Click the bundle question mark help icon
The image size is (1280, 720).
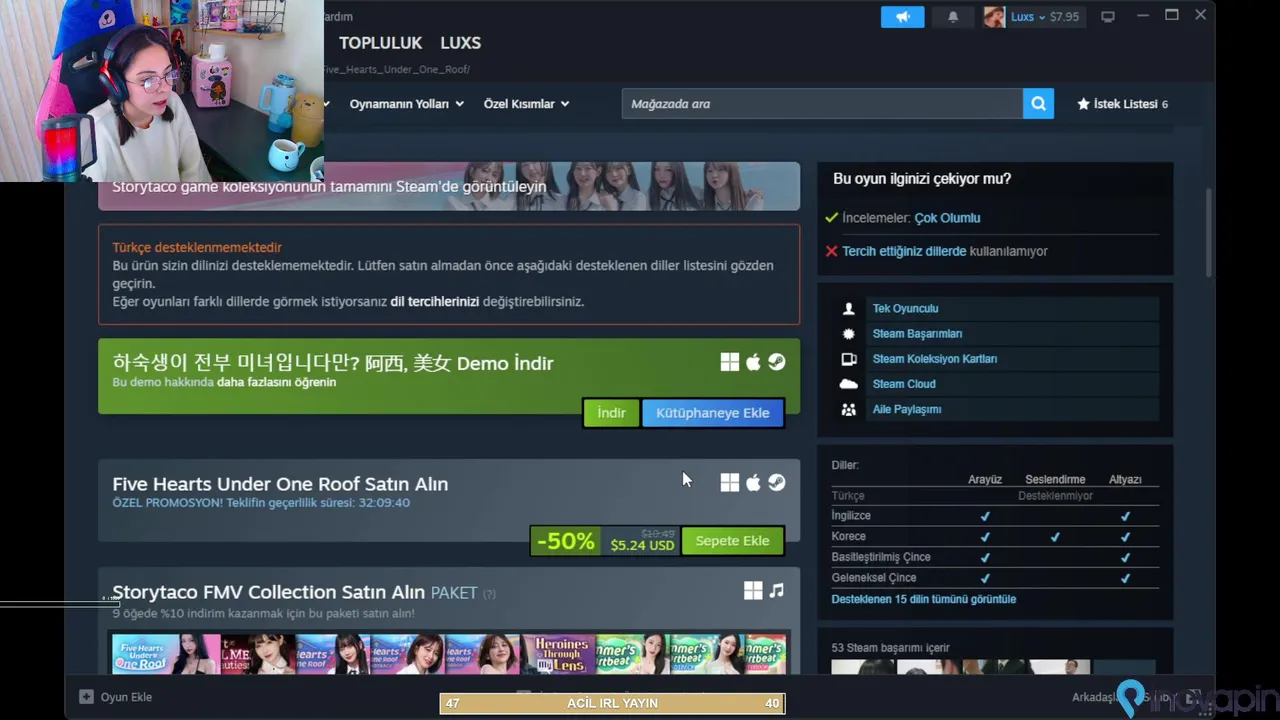click(489, 594)
